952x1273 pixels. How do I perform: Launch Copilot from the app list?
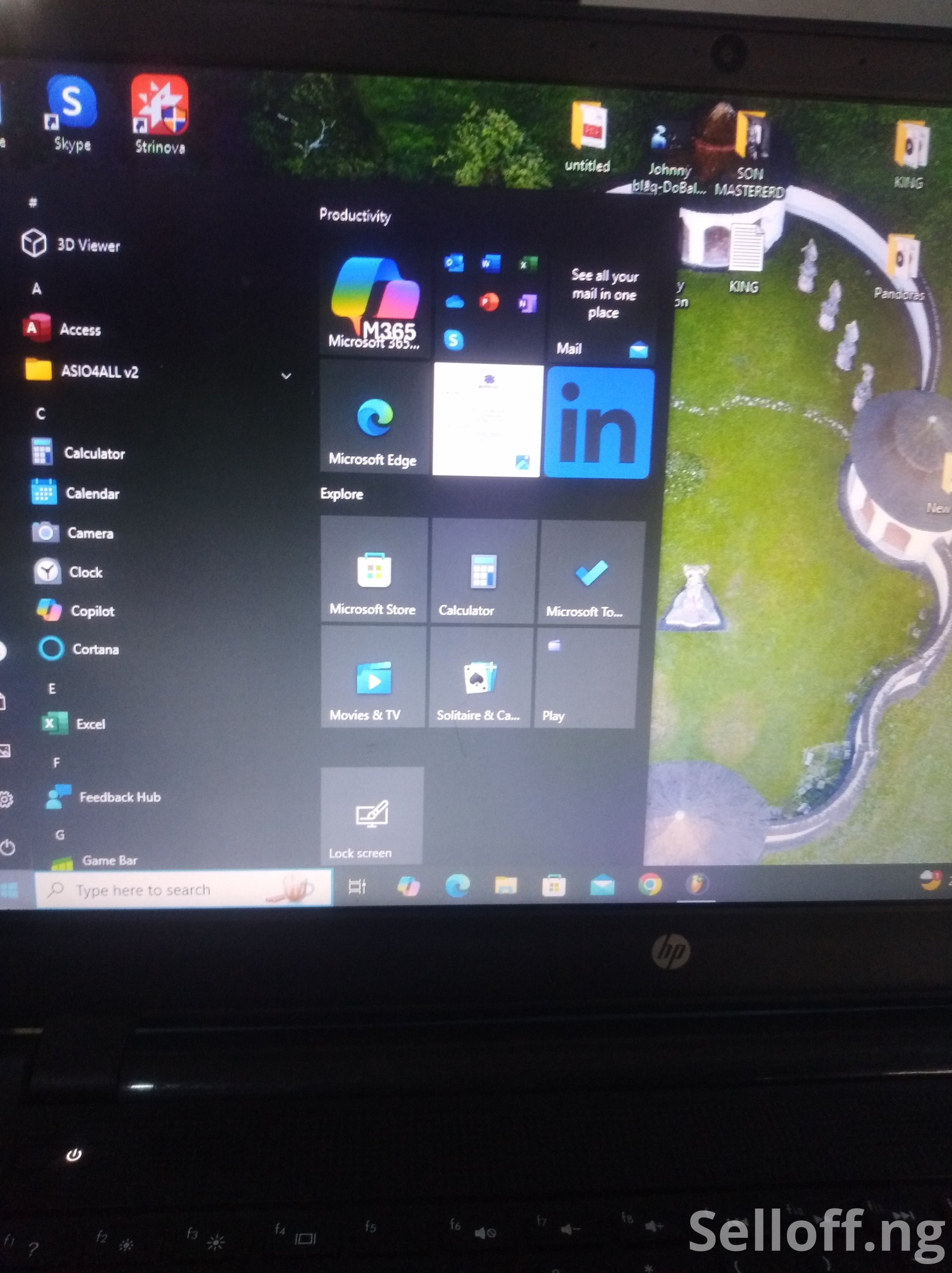76,610
